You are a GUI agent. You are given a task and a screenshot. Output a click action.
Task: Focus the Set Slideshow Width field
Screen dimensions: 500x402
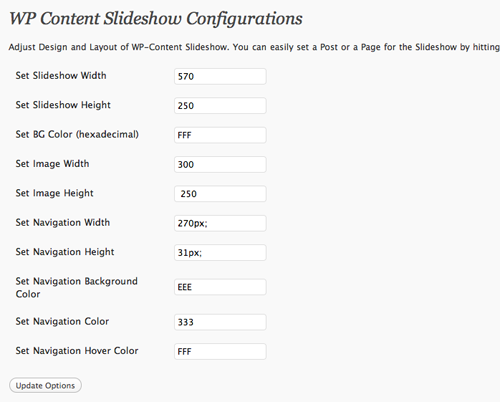(220, 76)
